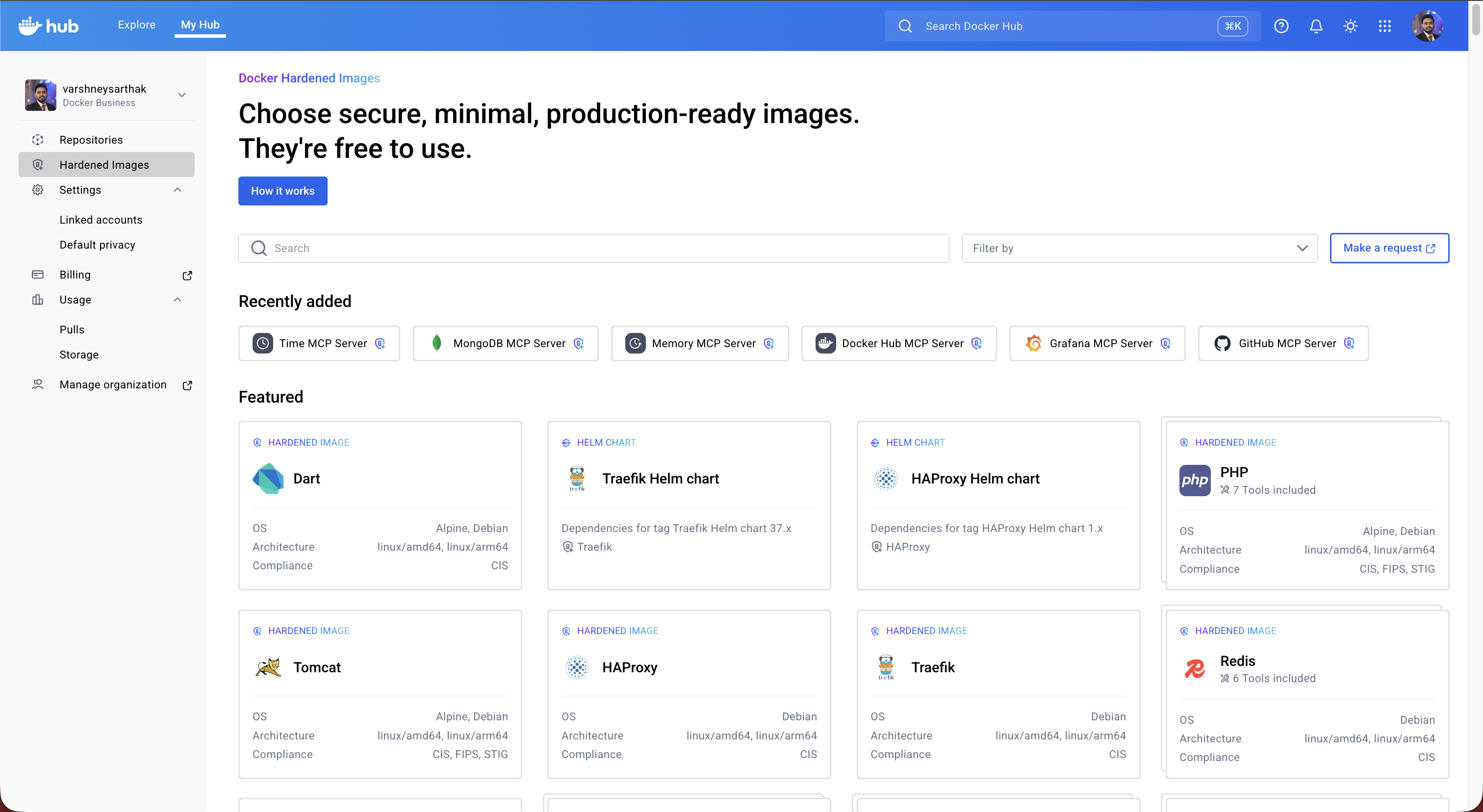1483x812 pixels.
Task: Switch to the Explore tab
Action: [136, 25]
